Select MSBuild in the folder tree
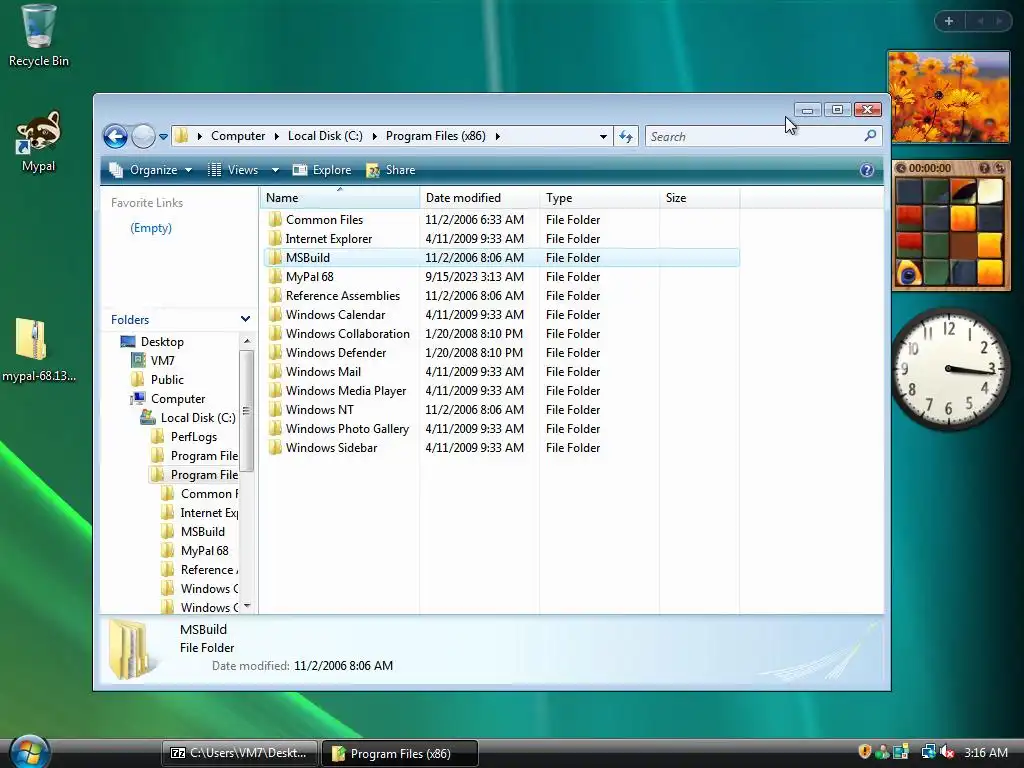Viewport: 1024px width, 768px height. (202, 532)
